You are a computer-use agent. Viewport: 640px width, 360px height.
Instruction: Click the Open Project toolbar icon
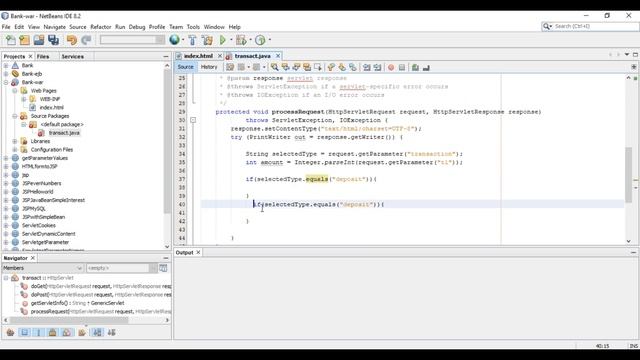coord(39,40)
